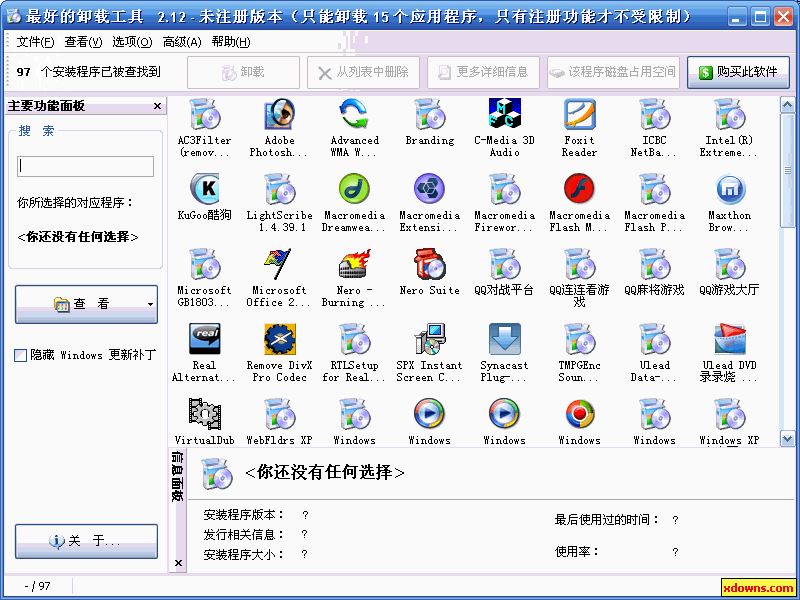
Task: Select the Foxit Reader icon
Action: pyautogui.click(x=580, y=115)
